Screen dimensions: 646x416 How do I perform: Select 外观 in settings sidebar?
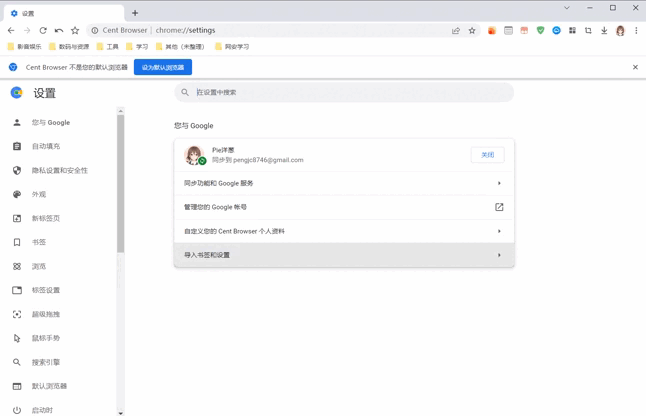[x=39, y=194]
